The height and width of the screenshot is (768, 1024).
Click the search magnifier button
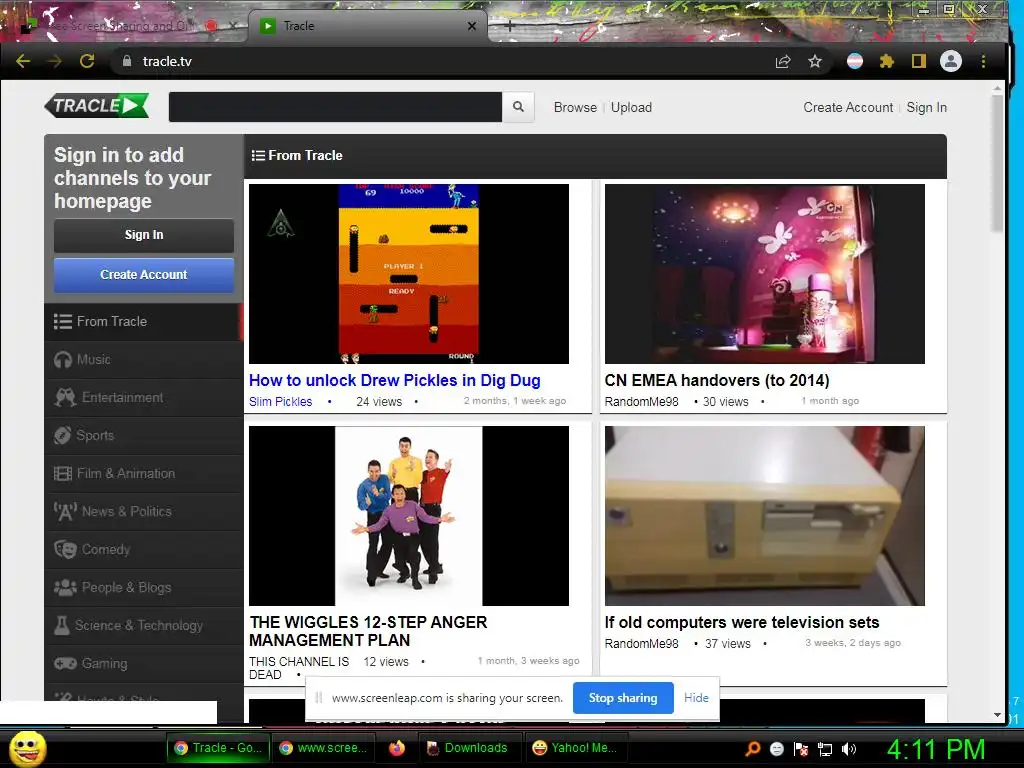click(x=519, y=106)
